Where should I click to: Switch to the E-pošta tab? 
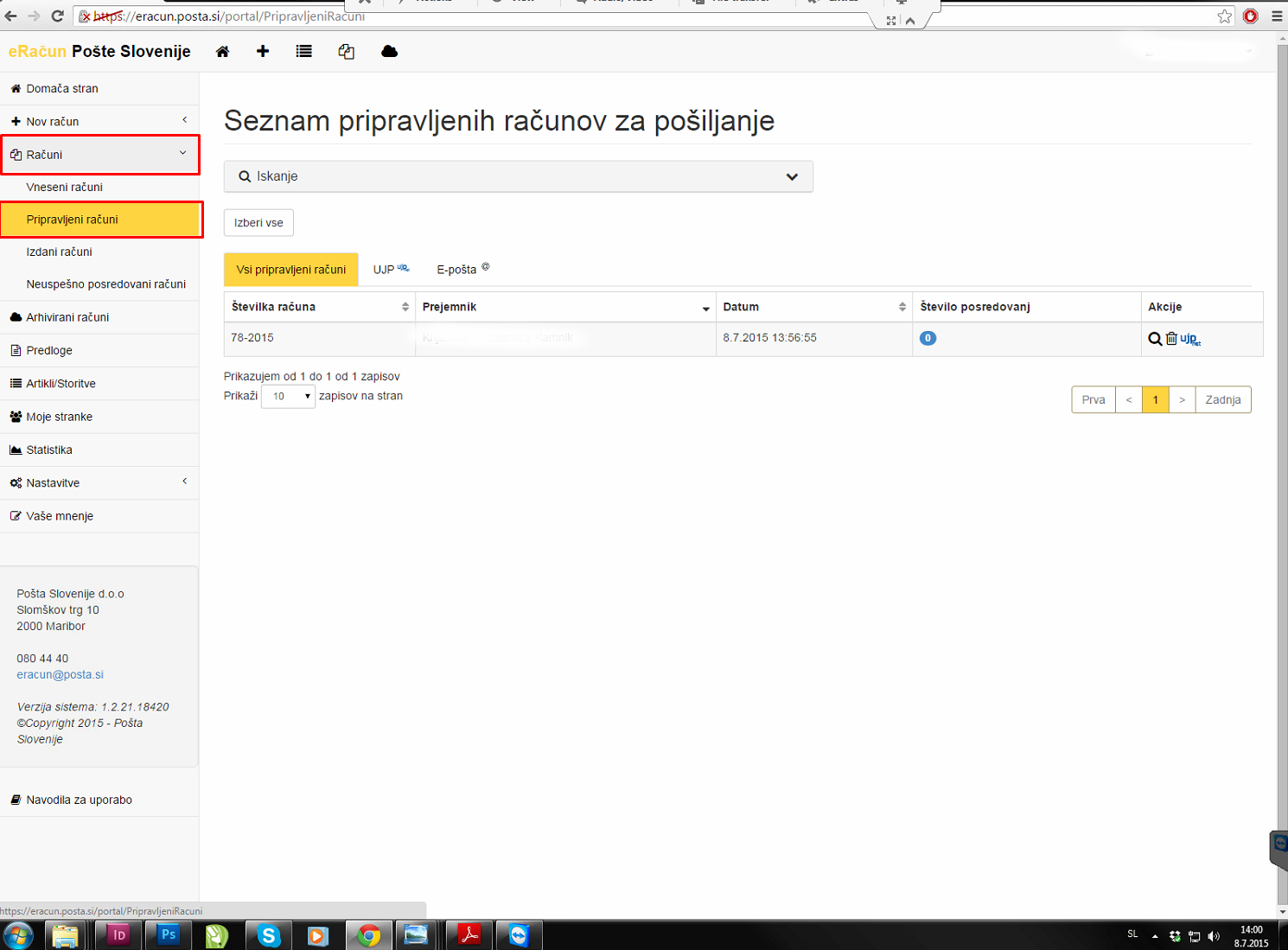point(462,270)
